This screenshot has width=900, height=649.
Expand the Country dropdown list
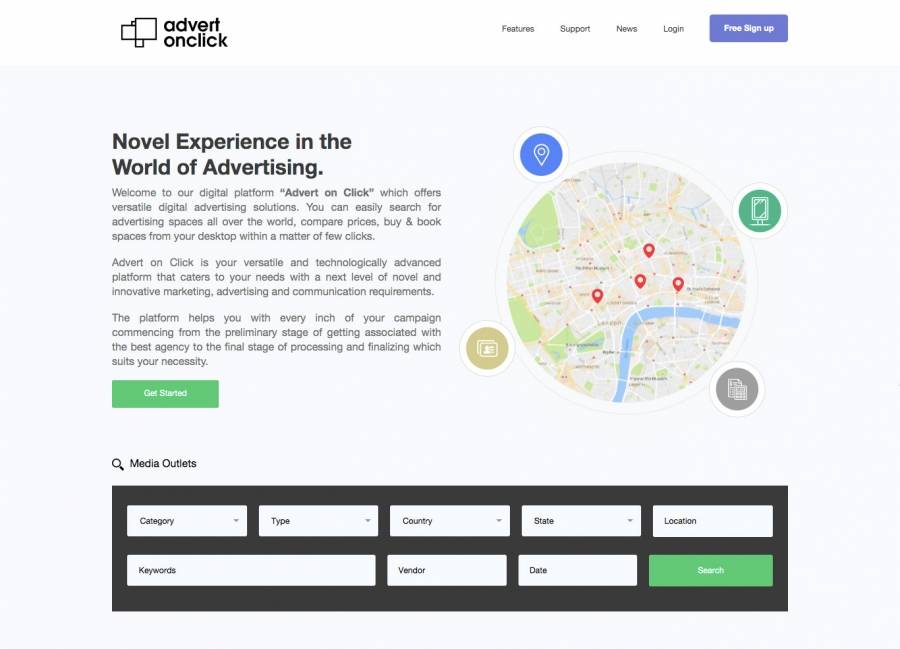click(x=449, y=521)
